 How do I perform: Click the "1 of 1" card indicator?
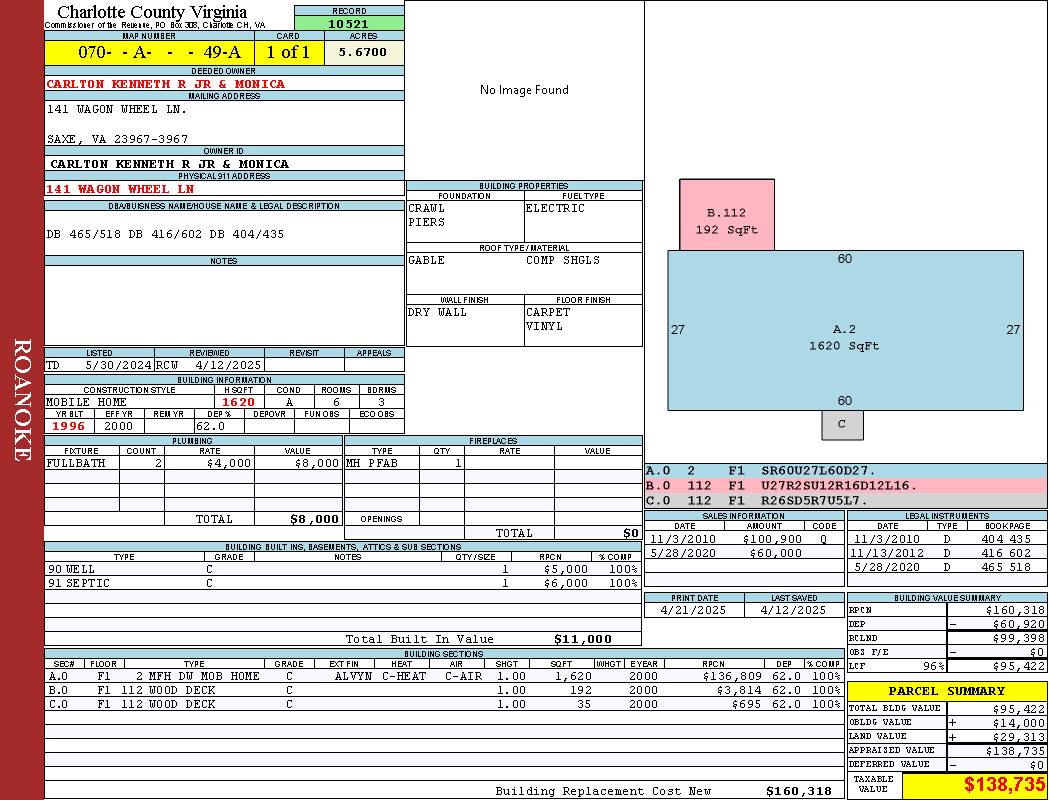288,52
